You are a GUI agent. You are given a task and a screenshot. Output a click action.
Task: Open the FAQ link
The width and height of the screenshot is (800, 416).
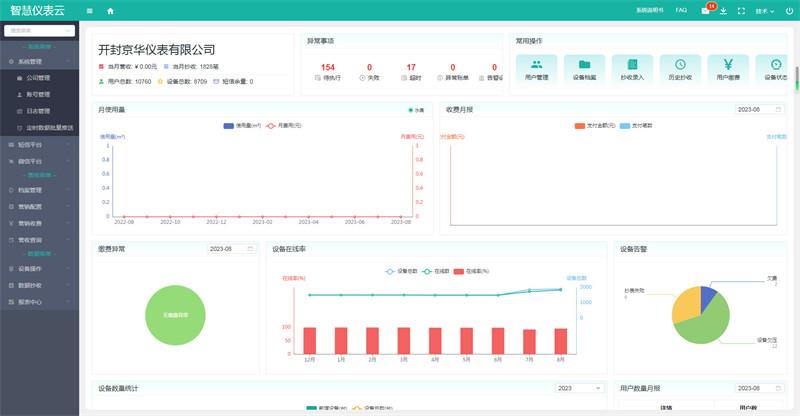(681, 11)
